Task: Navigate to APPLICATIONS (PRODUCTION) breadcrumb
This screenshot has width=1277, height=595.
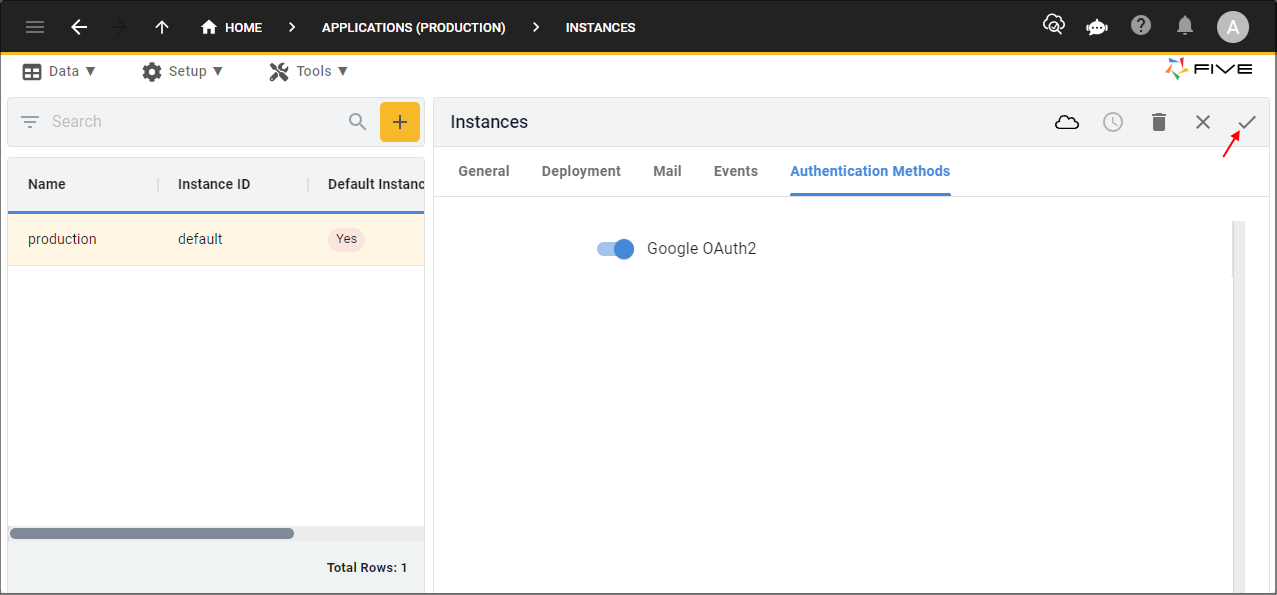Action: pos(414,27)
